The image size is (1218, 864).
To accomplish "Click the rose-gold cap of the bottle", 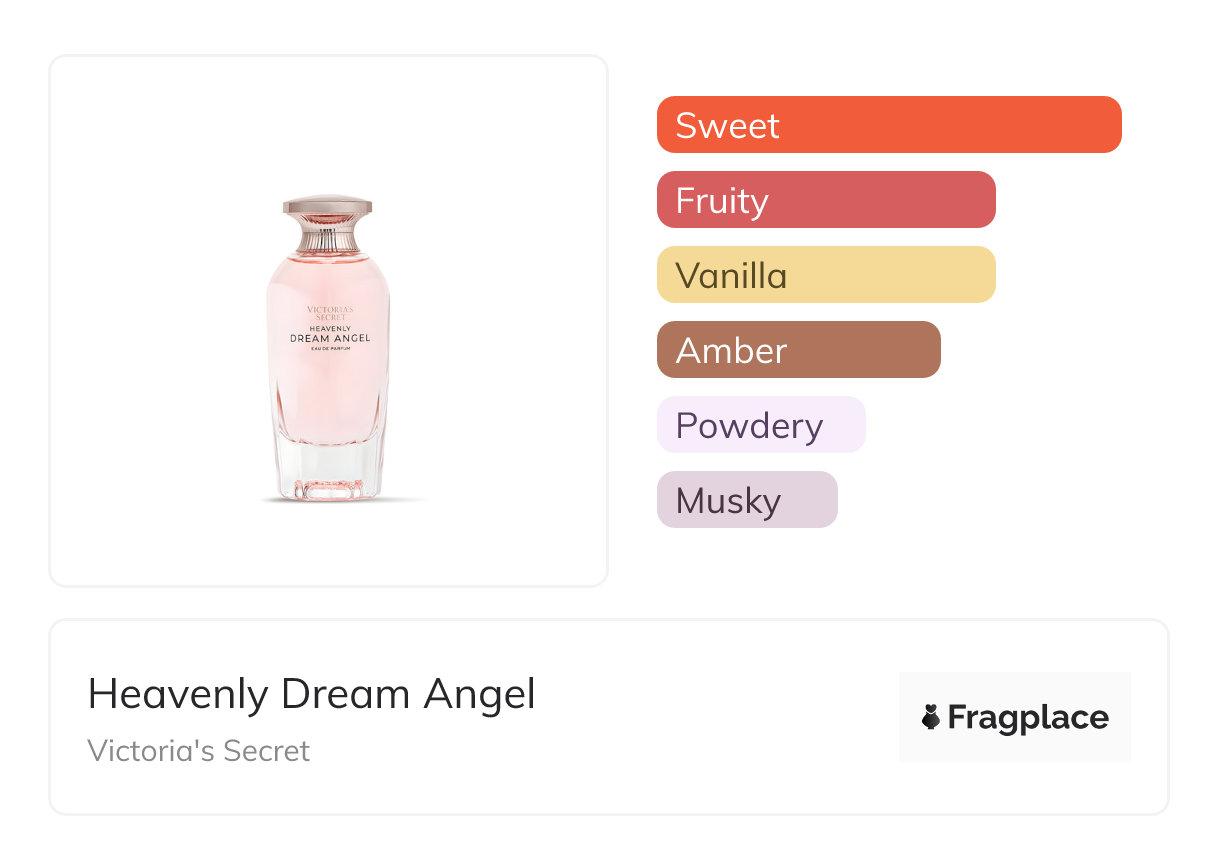I will click(x=328, y=208).
